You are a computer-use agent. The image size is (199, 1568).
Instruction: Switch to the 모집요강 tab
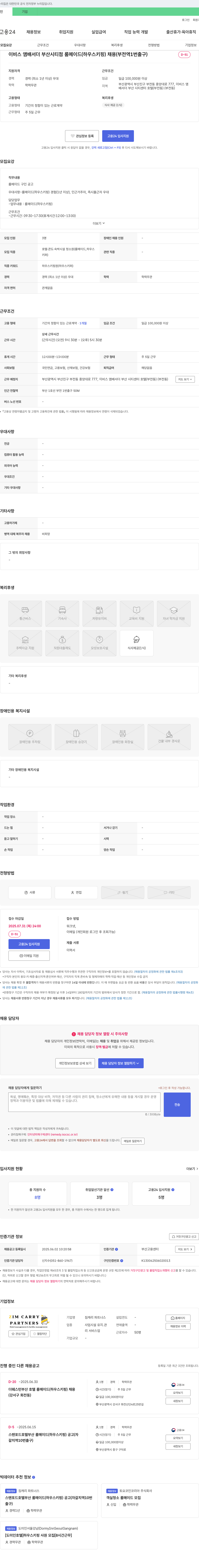click(6, 45)
